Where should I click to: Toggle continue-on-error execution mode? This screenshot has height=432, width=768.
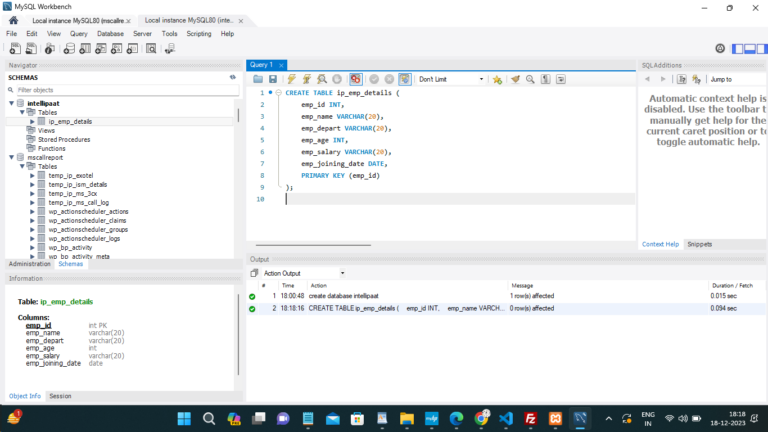tap(356, 79)
